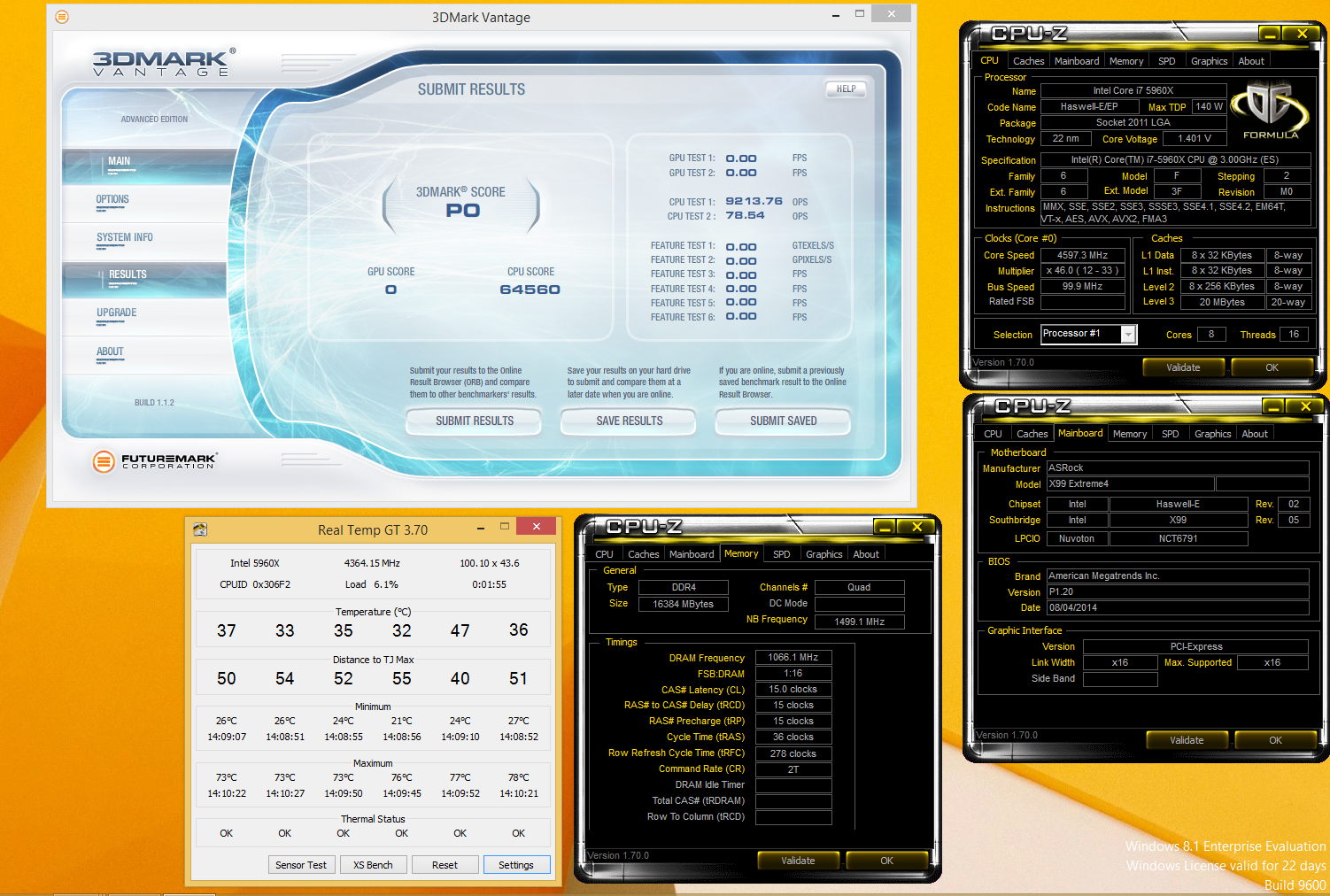
Task: Click the HELP button in 3DMark Vantage
Action: [x=846, y=89]
